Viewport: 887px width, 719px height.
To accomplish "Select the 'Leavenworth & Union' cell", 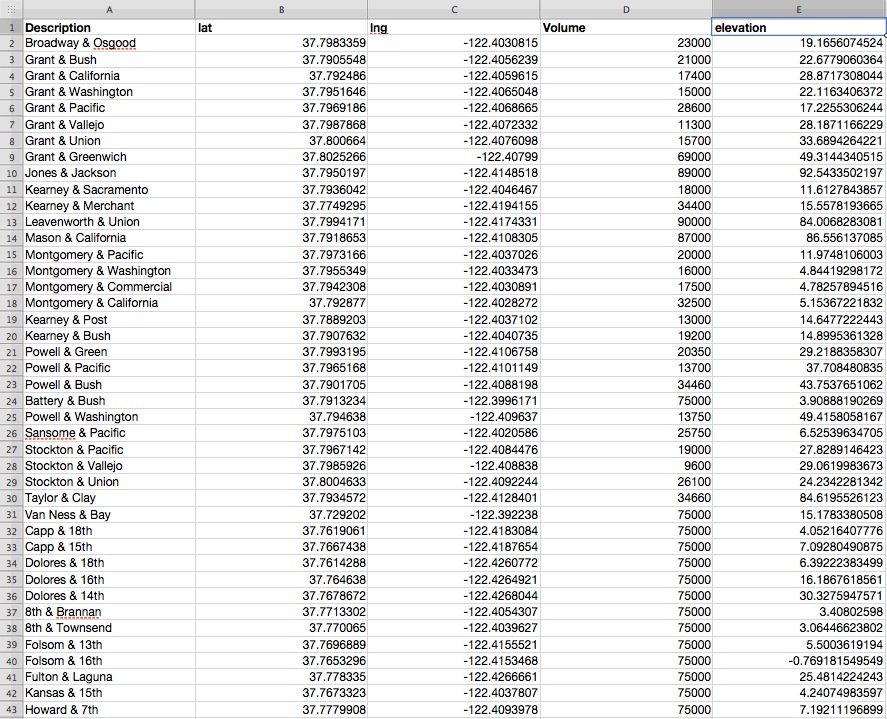I will click(x=109, y=222).
